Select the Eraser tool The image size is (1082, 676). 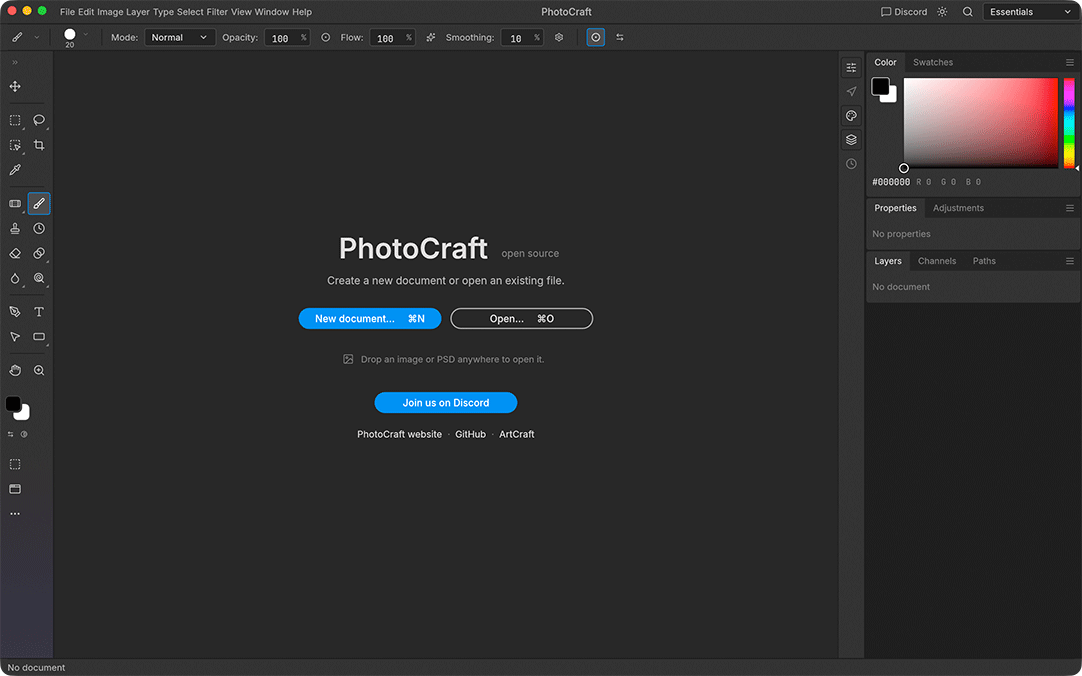14,253
